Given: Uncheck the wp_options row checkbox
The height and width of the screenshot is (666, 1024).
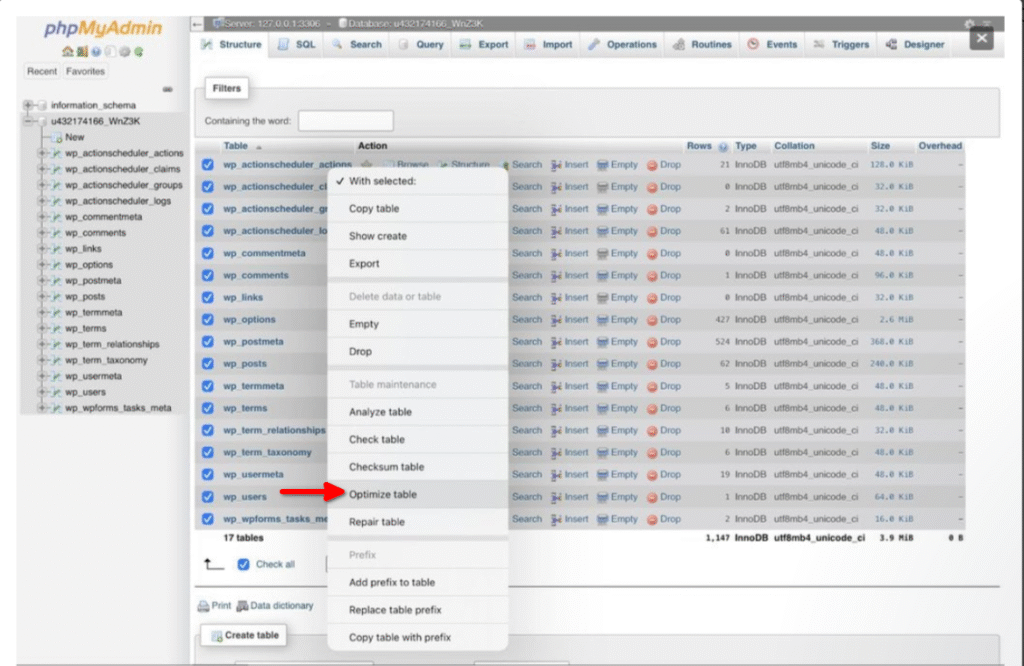Looking at the screenshot, I should (x=208, y=320).
